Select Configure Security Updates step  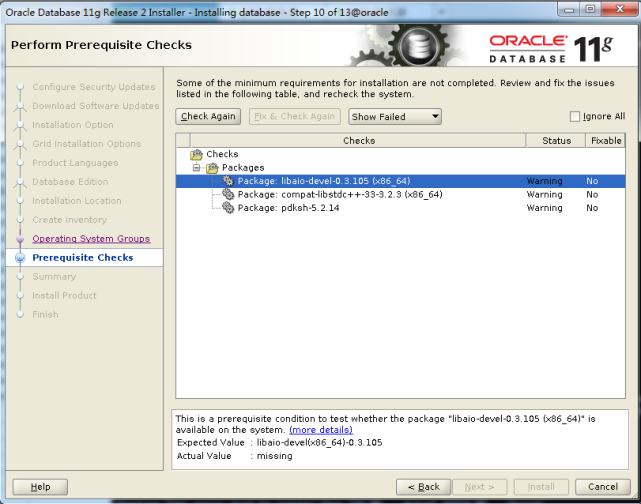coord(94,87)
